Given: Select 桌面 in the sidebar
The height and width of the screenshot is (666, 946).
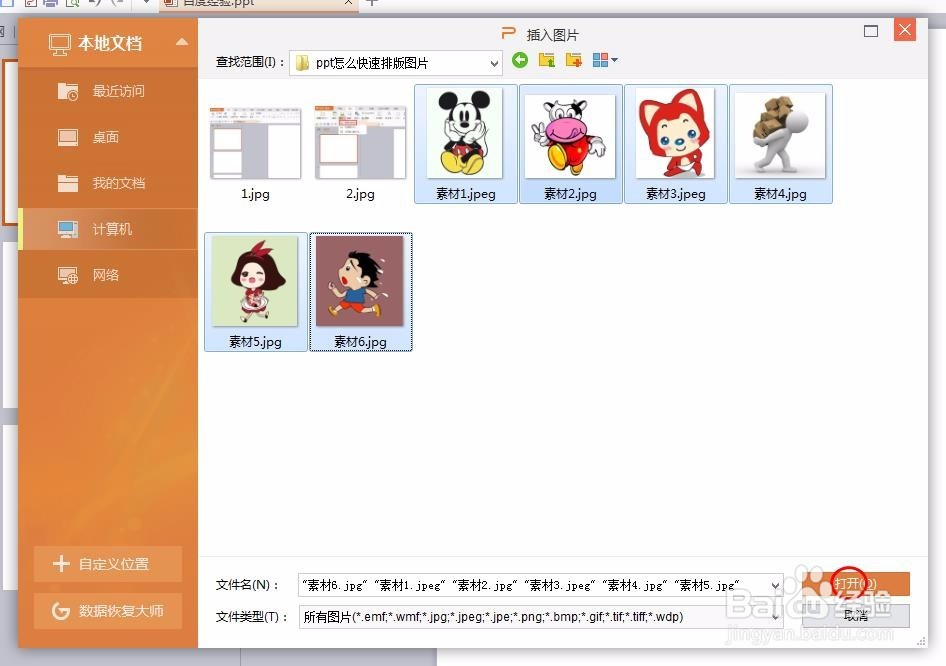Looking at the screenshot, I should pos(108,137).
